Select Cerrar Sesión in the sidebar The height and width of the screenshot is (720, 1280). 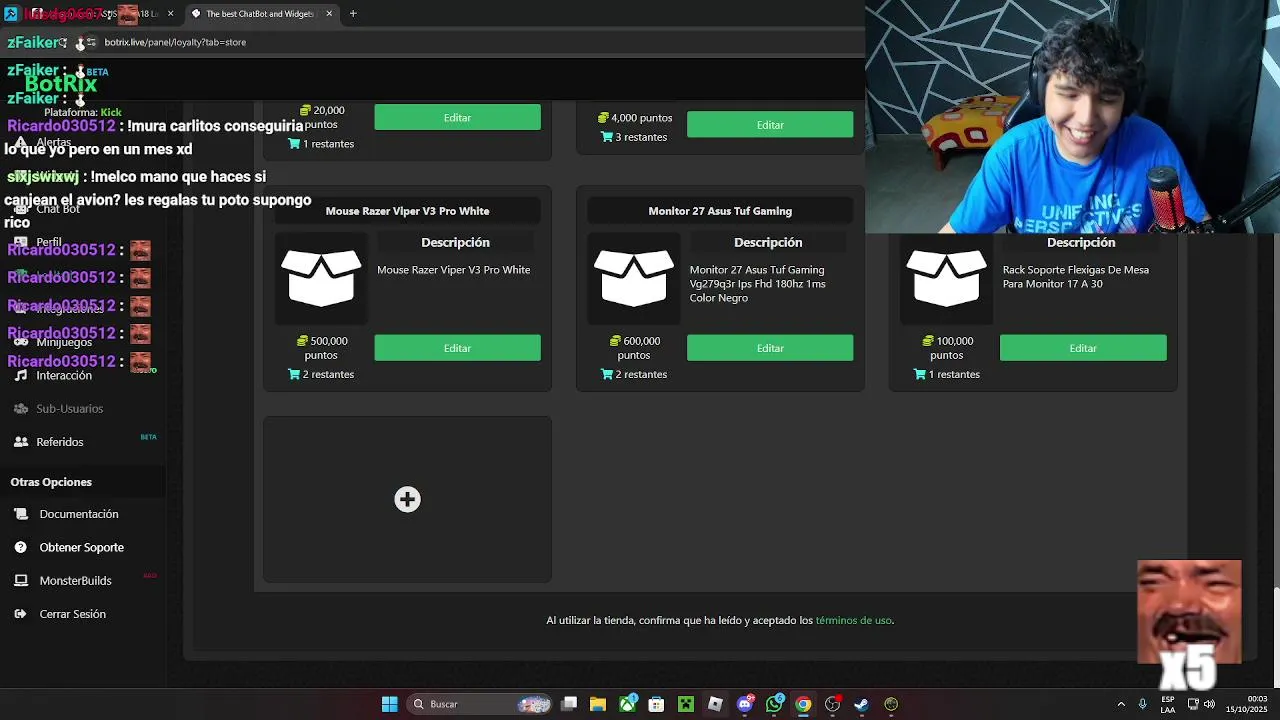(x=72, y=614)
